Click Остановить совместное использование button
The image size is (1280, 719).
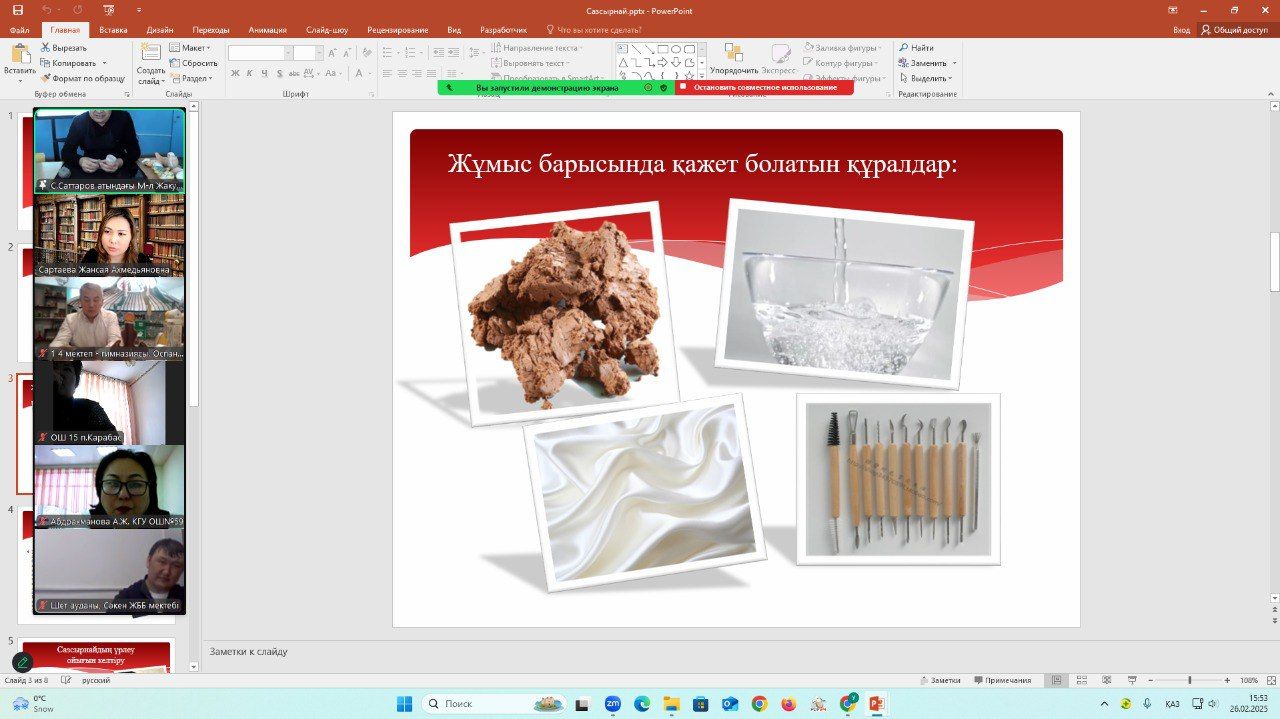coord(764,88)
